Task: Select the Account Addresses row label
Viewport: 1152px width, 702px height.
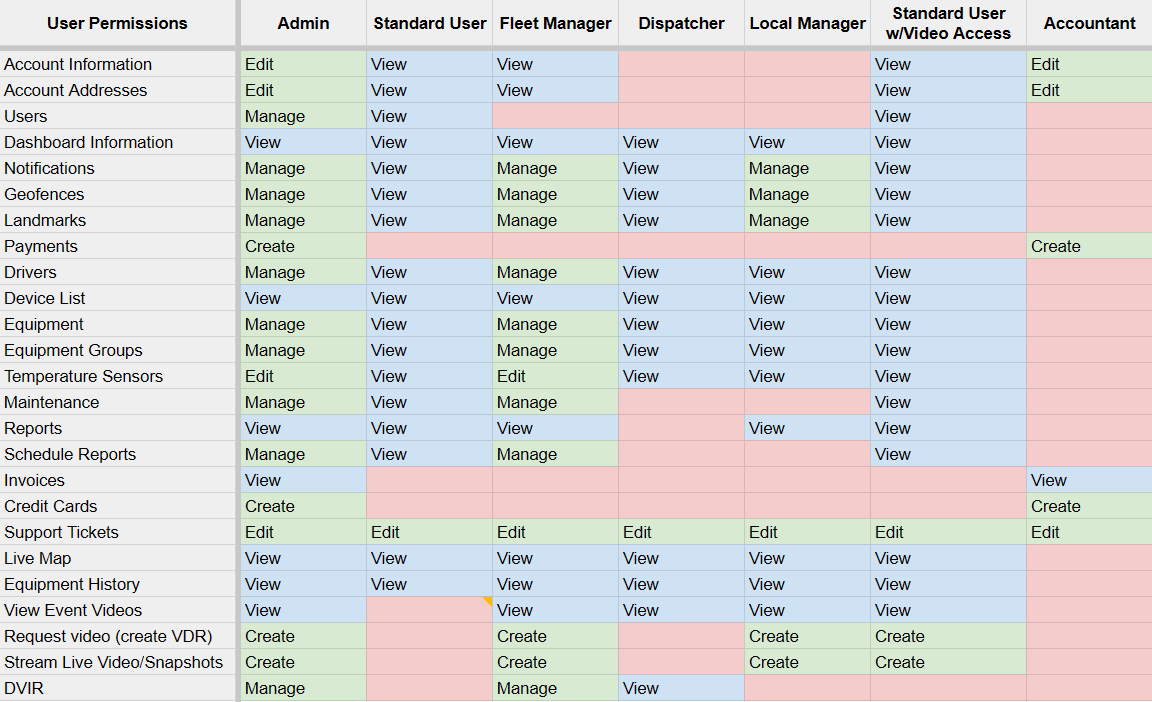Action: pyautogui.click(x=118, y=90)
